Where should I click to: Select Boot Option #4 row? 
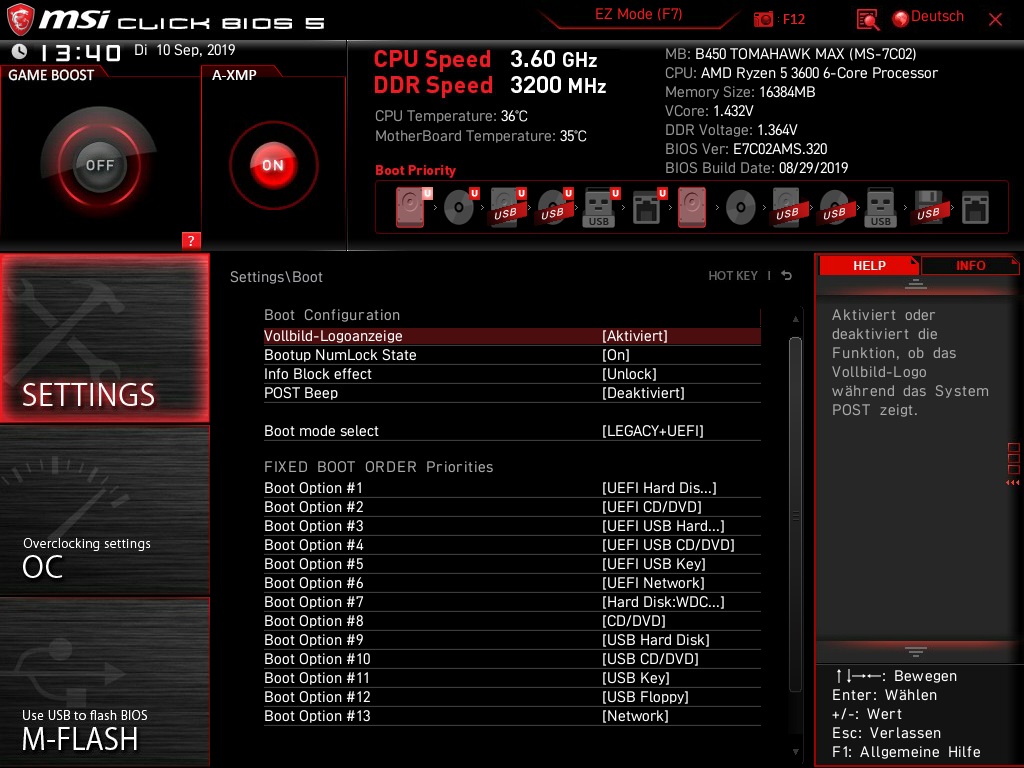(x=512, y=545)
